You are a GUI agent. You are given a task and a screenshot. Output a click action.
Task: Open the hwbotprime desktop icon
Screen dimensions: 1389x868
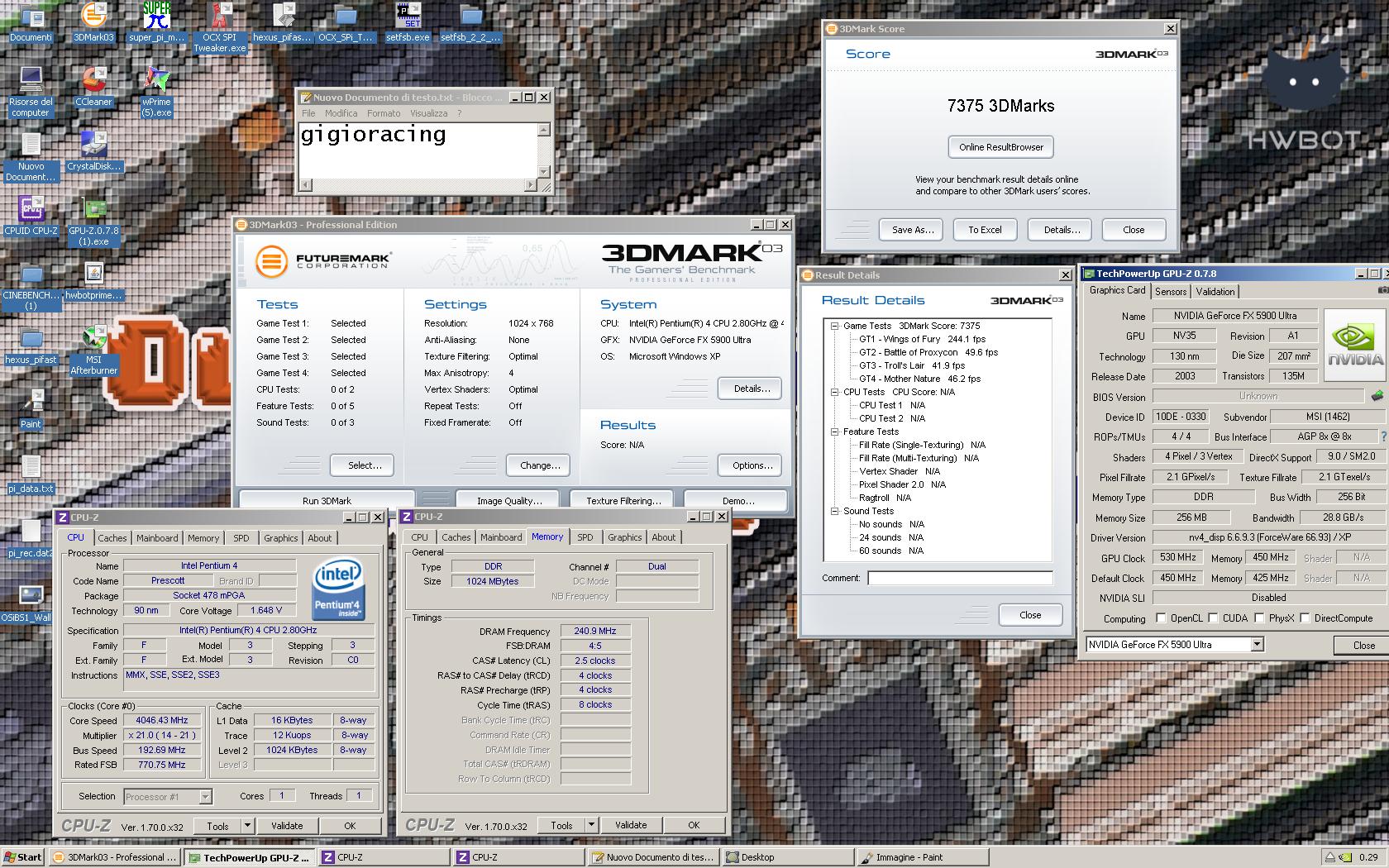coord(93,280)
